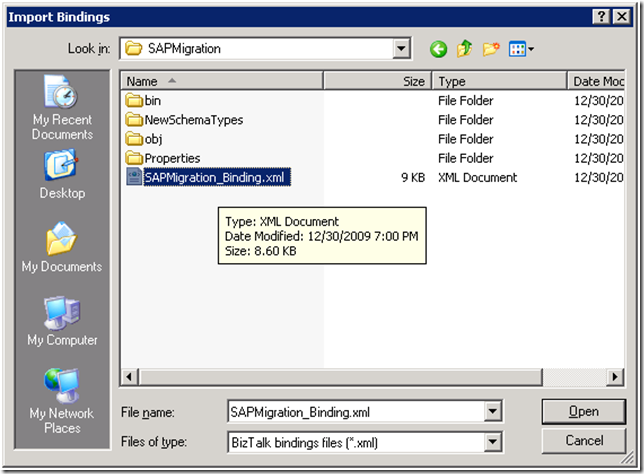644x474 pixels.
Task: Go back using the green arrow icon
Action: pos(438,49)
